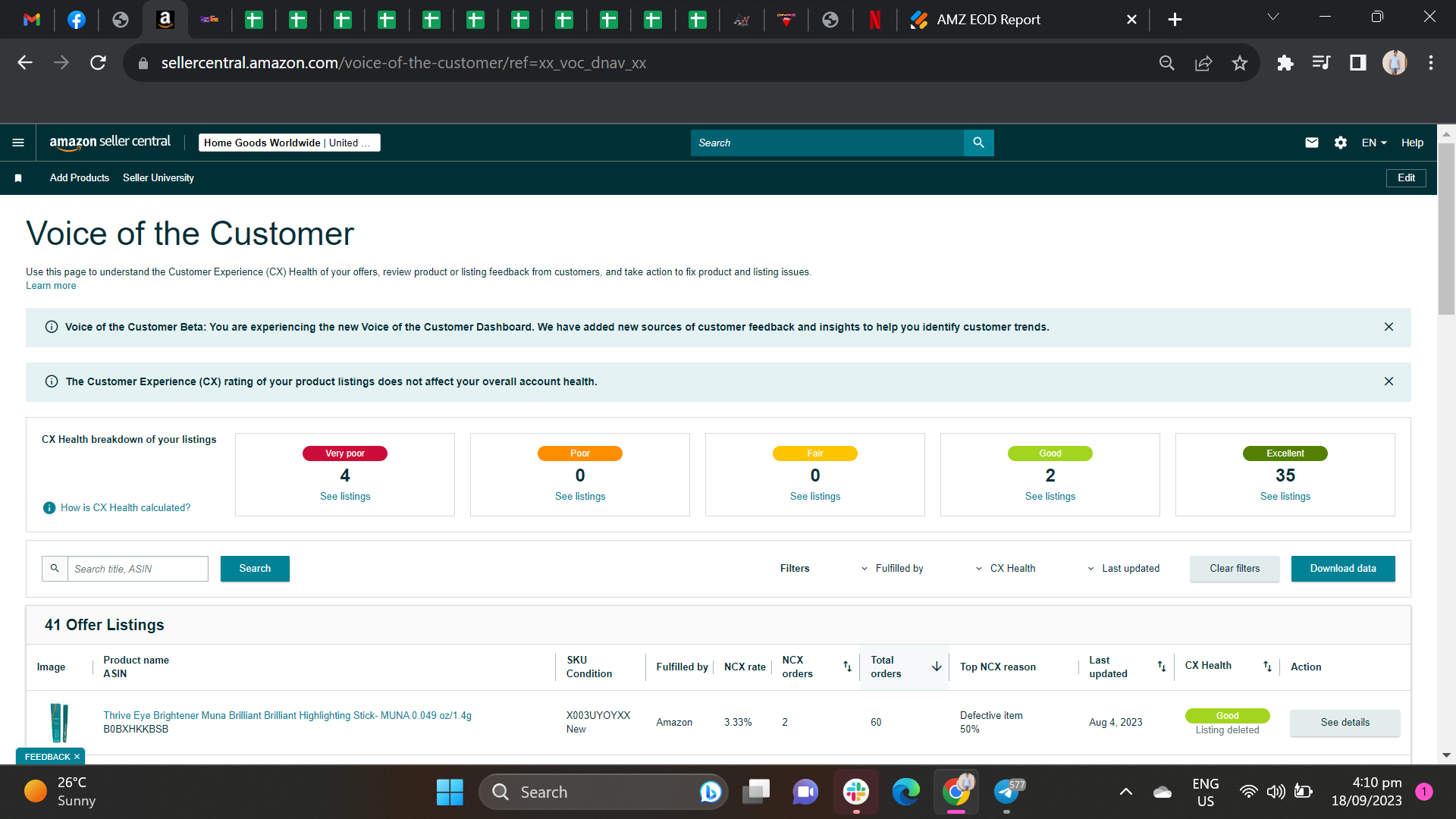1456x819 pixels.
Task: Click the bookmark icon beside Add Products
Action: click(x=18, y=178)
